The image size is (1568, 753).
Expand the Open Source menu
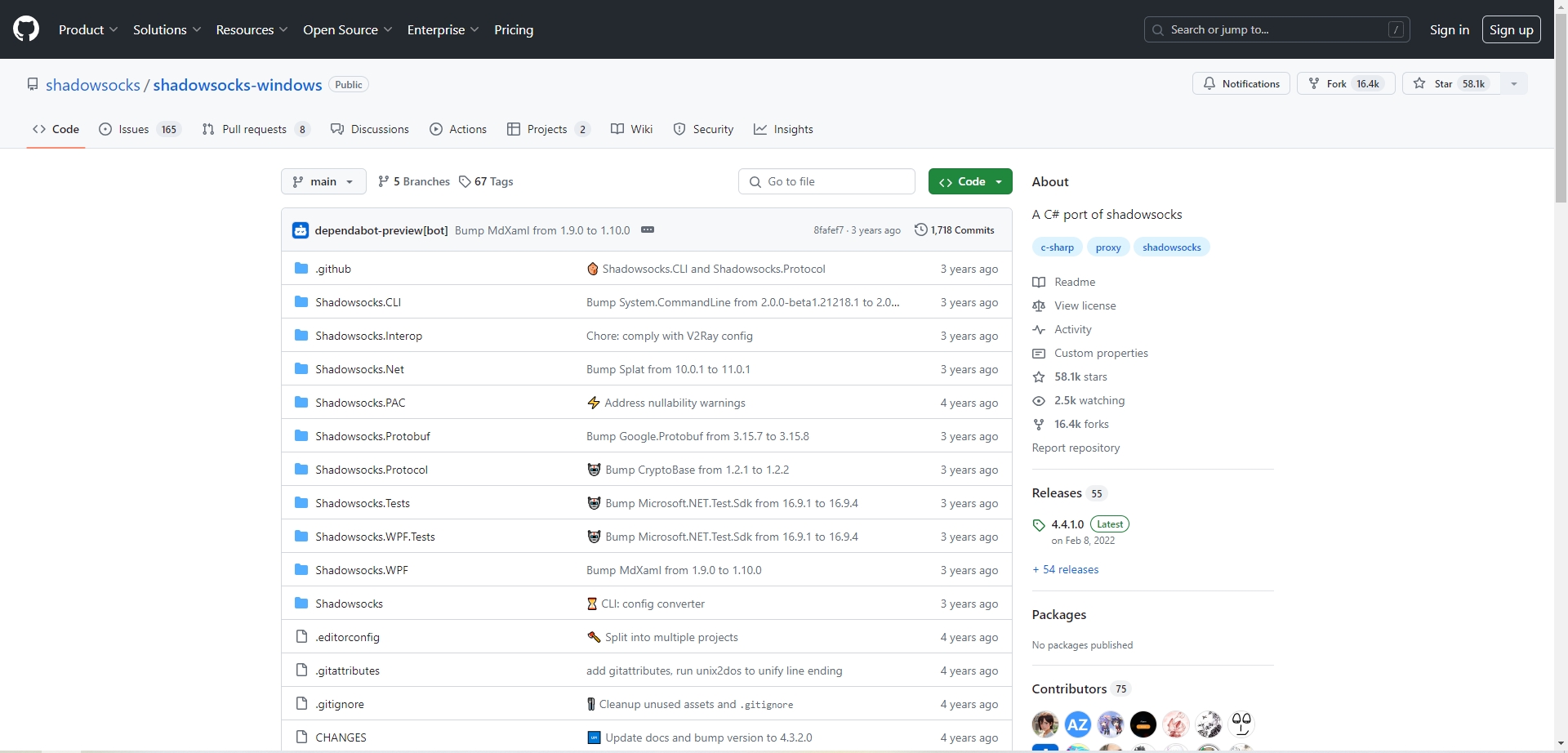[347, 29]
